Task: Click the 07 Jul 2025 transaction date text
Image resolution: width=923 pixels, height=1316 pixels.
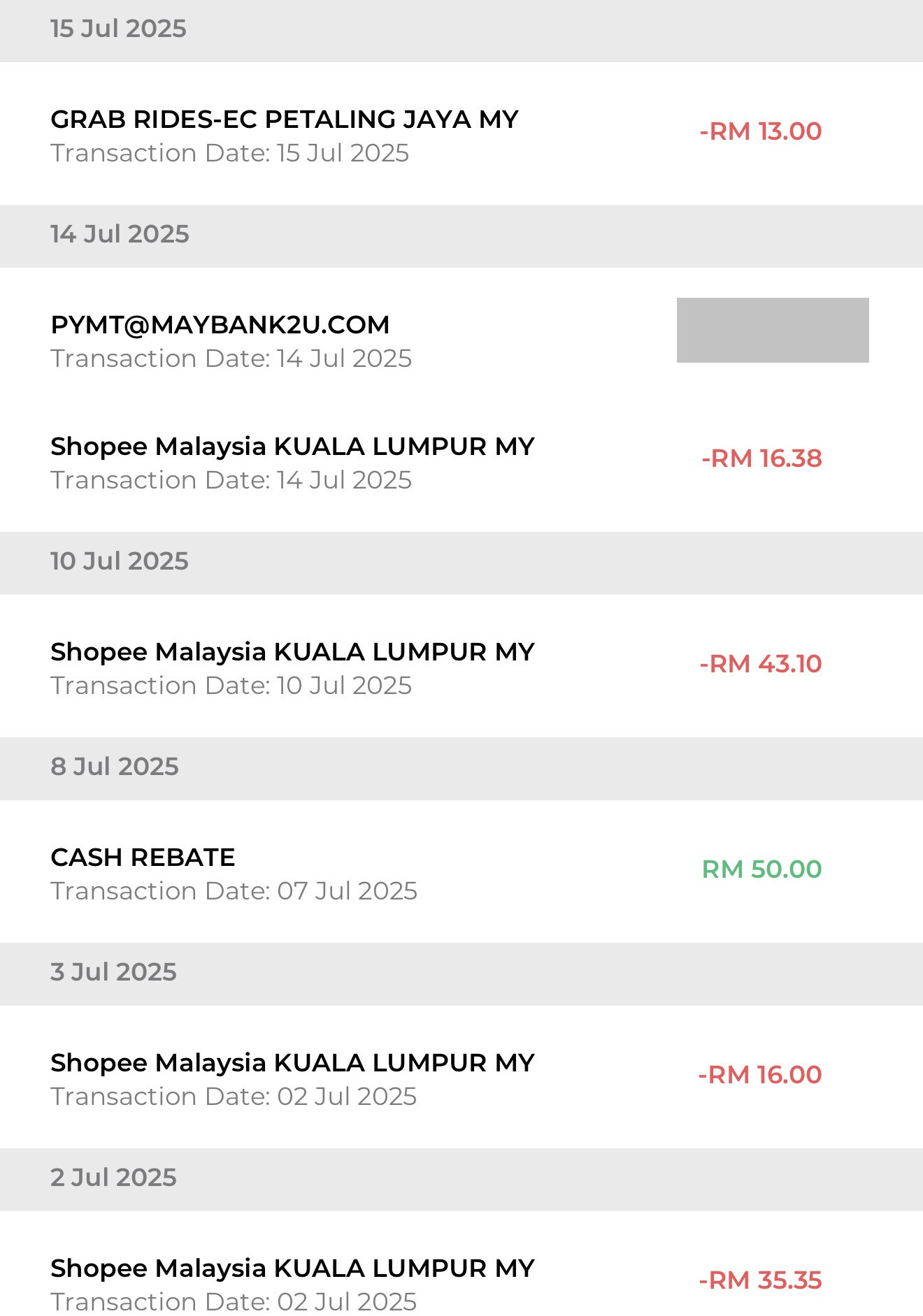Action: (234, 891)
